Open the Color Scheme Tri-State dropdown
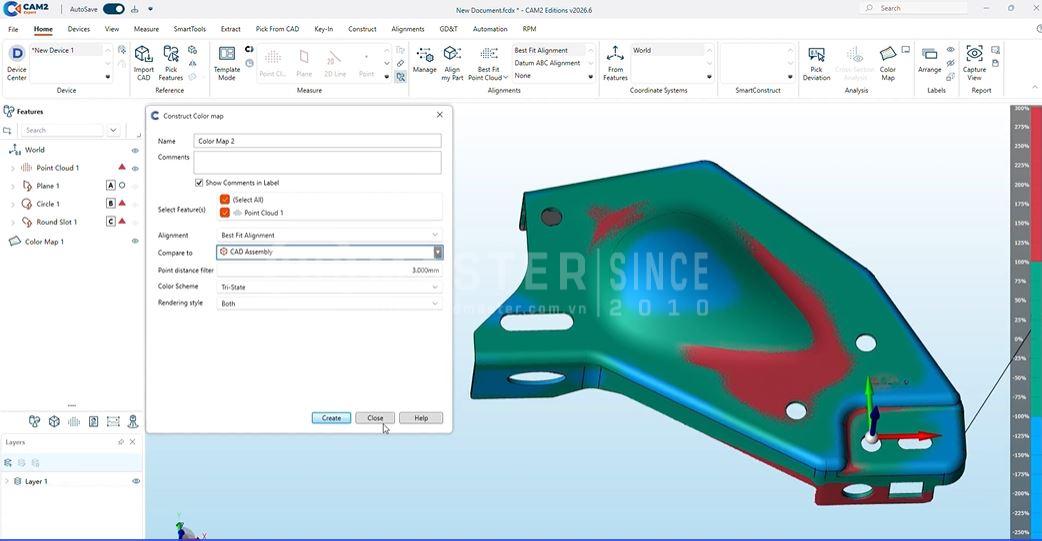Viewport: 1042px width, 541px height. click(330, 287)
